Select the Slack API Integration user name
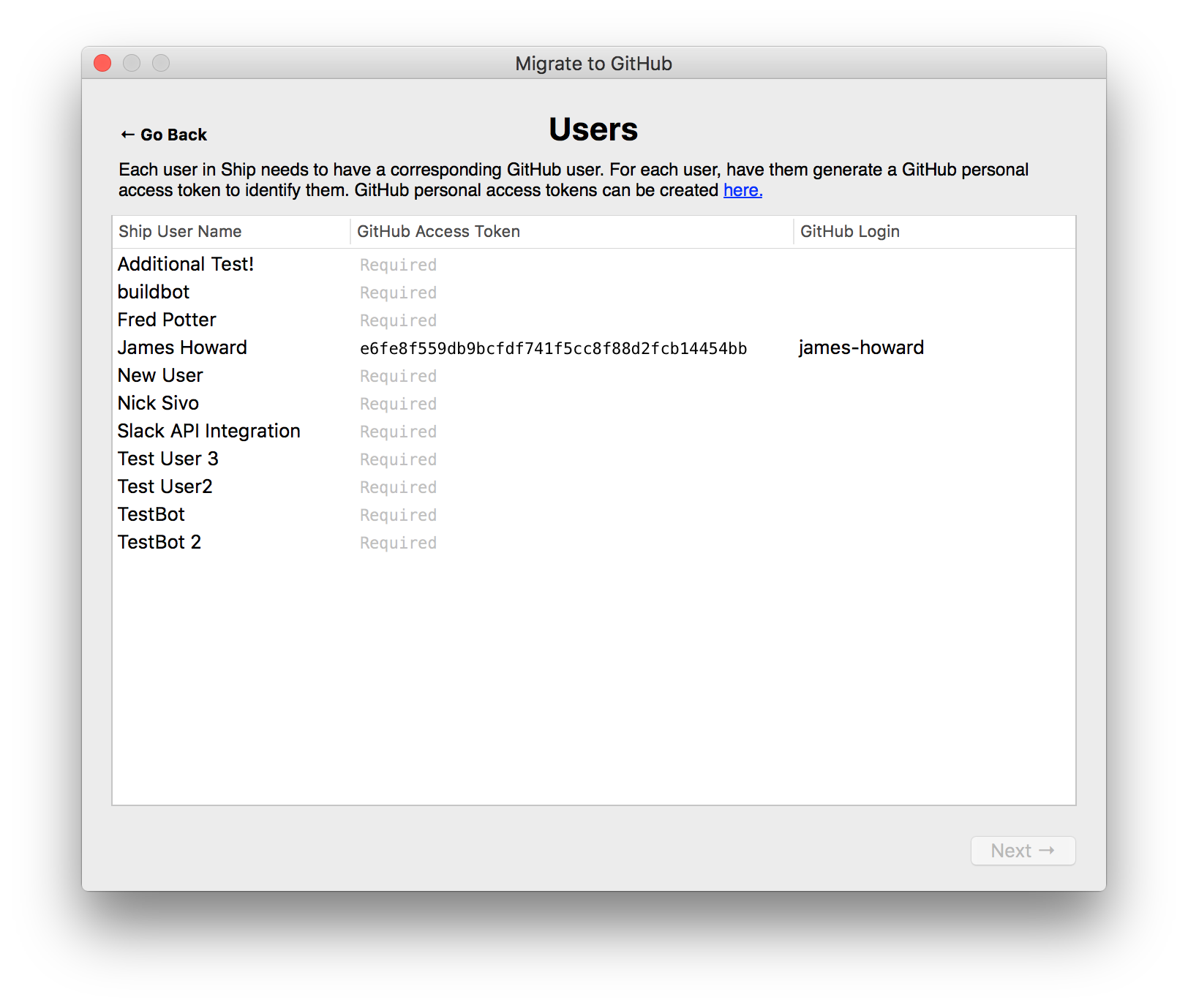Screen dimensions: 1188x1008 click(209, 431)
